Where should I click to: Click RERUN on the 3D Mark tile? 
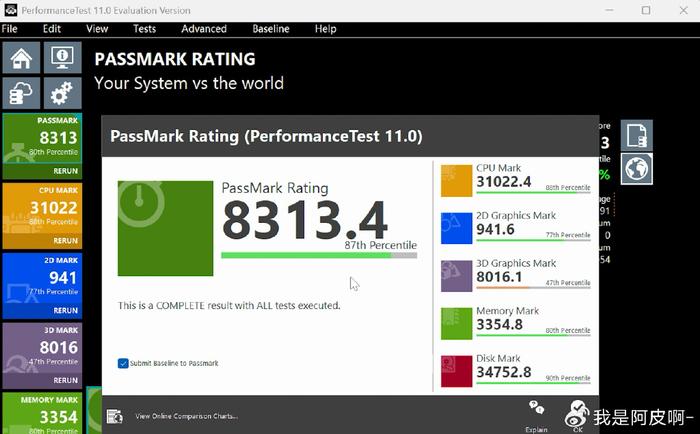[x=66, y=380]
